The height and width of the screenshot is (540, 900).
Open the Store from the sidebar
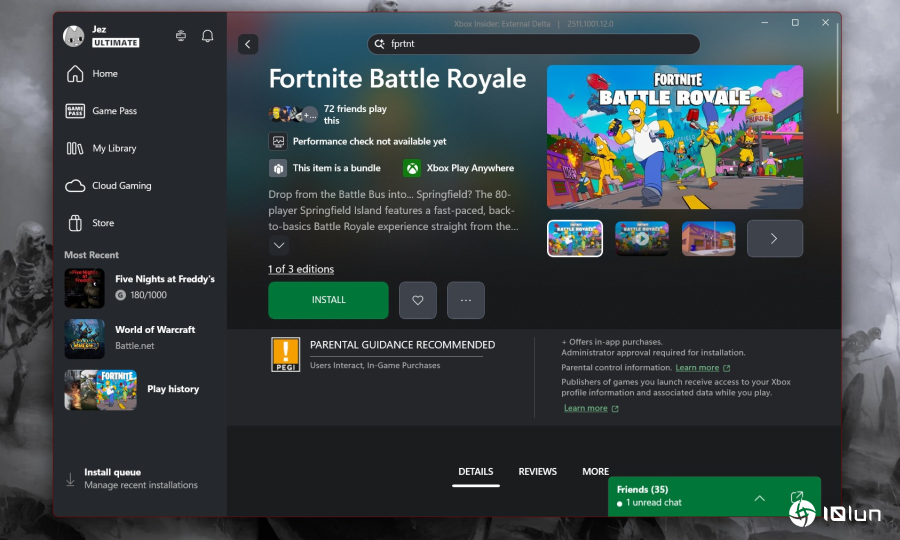pos(103,223)
